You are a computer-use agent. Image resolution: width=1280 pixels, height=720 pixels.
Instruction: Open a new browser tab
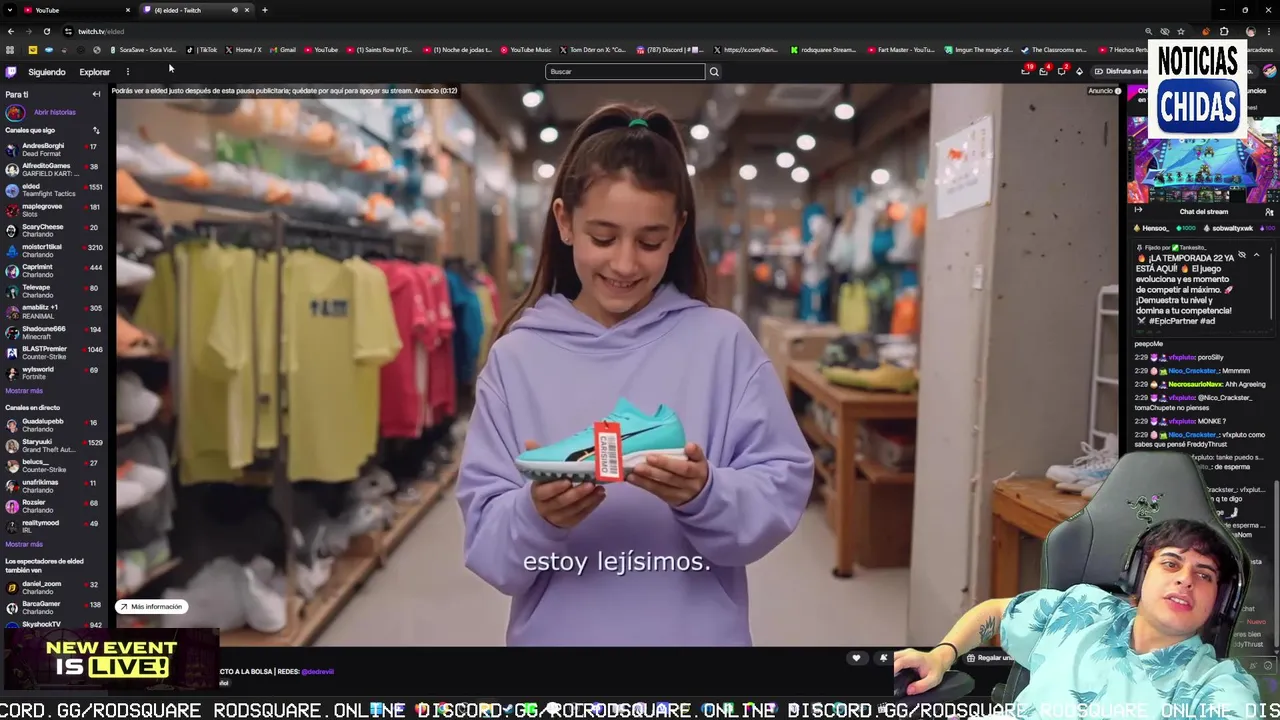[x=264, y=10]
